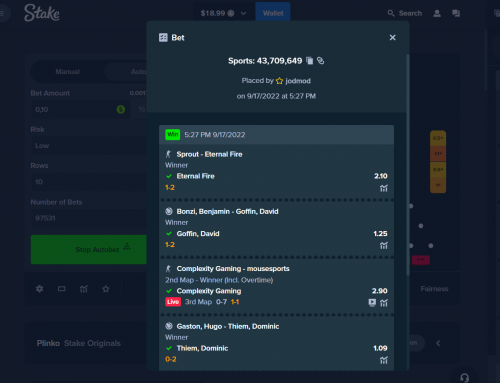Screen dimensions: 500x383
Task: Open the balance currency dropdown
Action: point(223,13)
